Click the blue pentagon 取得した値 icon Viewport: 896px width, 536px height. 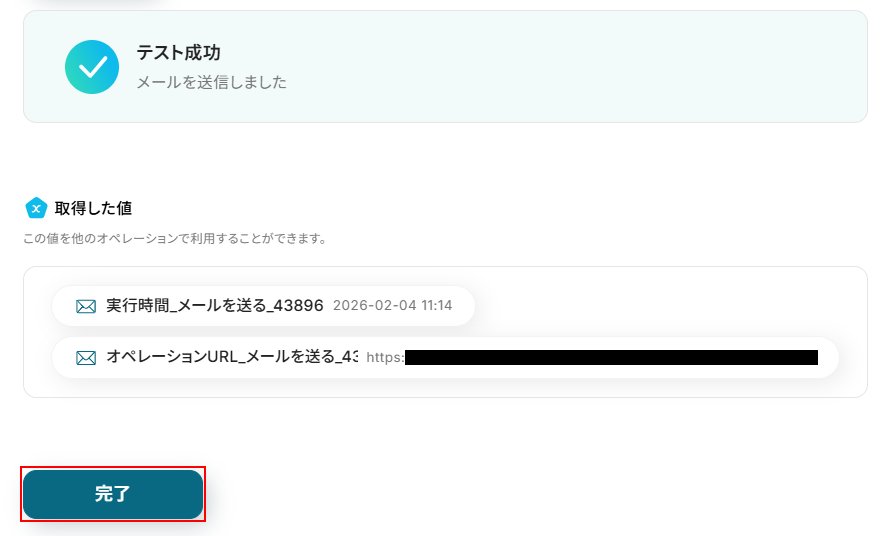pyautogui.click(x=36, y=208)
